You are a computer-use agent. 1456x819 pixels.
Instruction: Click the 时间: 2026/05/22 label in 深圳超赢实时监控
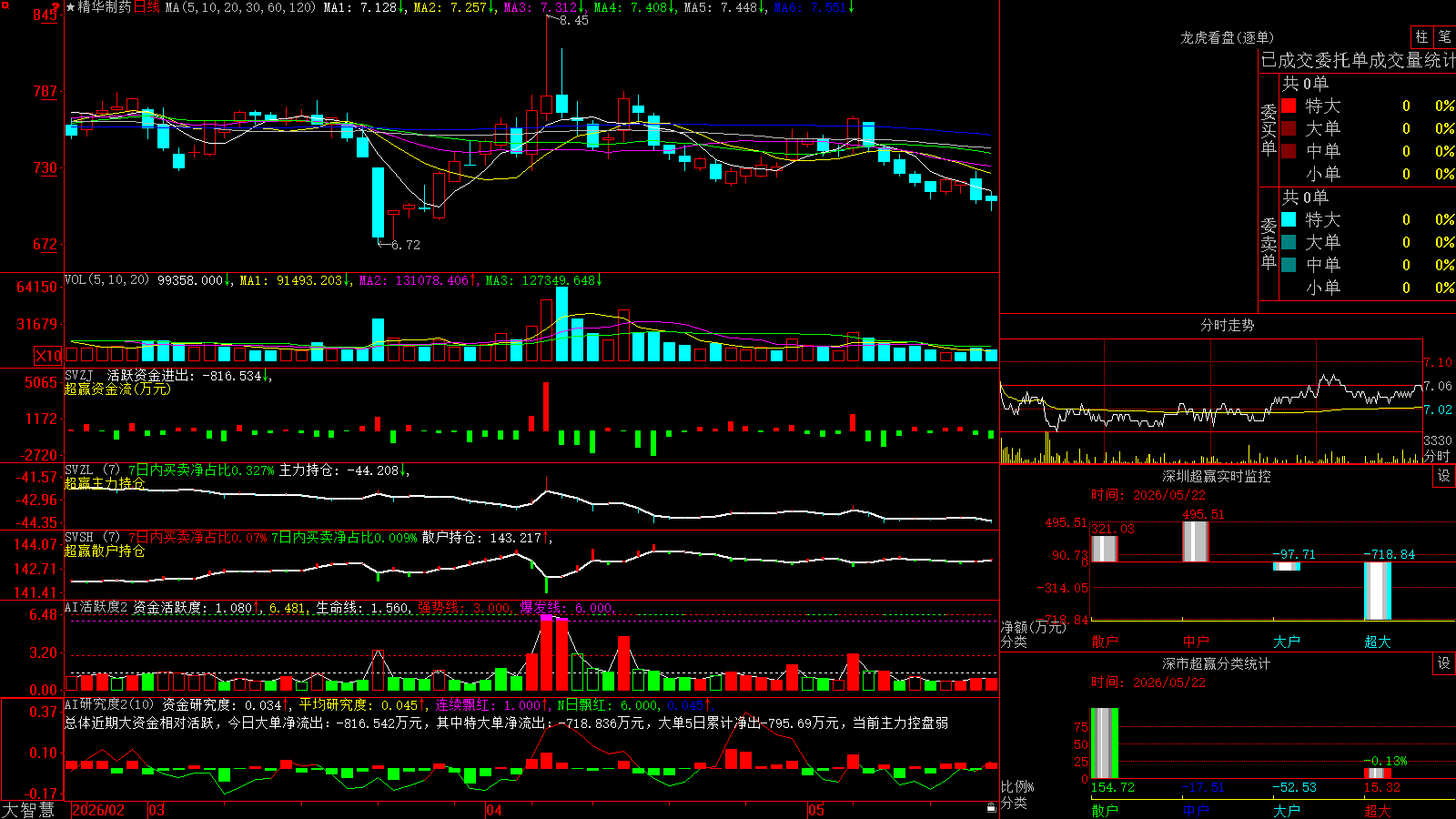(1148, 495)
